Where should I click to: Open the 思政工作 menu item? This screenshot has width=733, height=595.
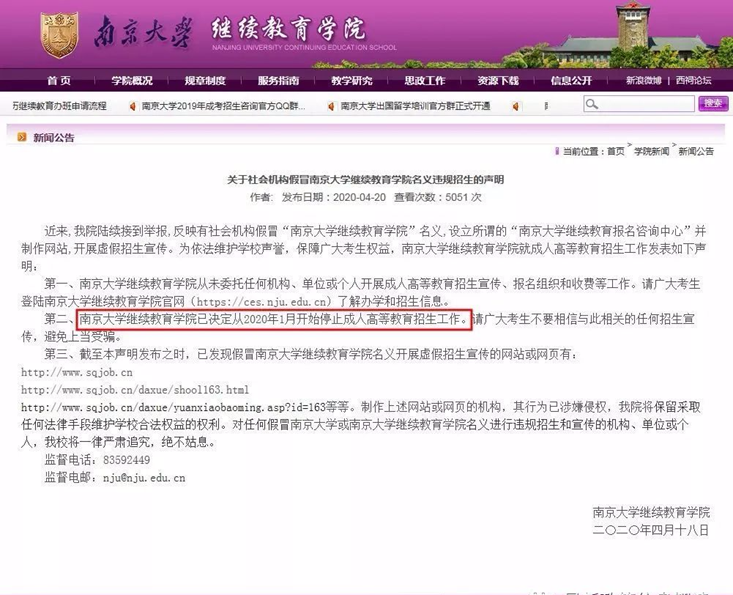(424, 80)
